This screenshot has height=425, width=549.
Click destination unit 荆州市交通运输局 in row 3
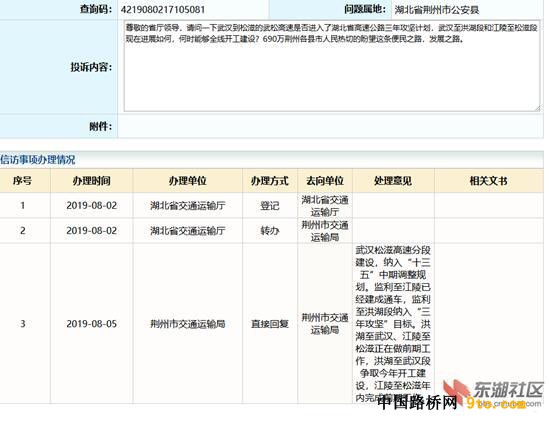(325, 324)
